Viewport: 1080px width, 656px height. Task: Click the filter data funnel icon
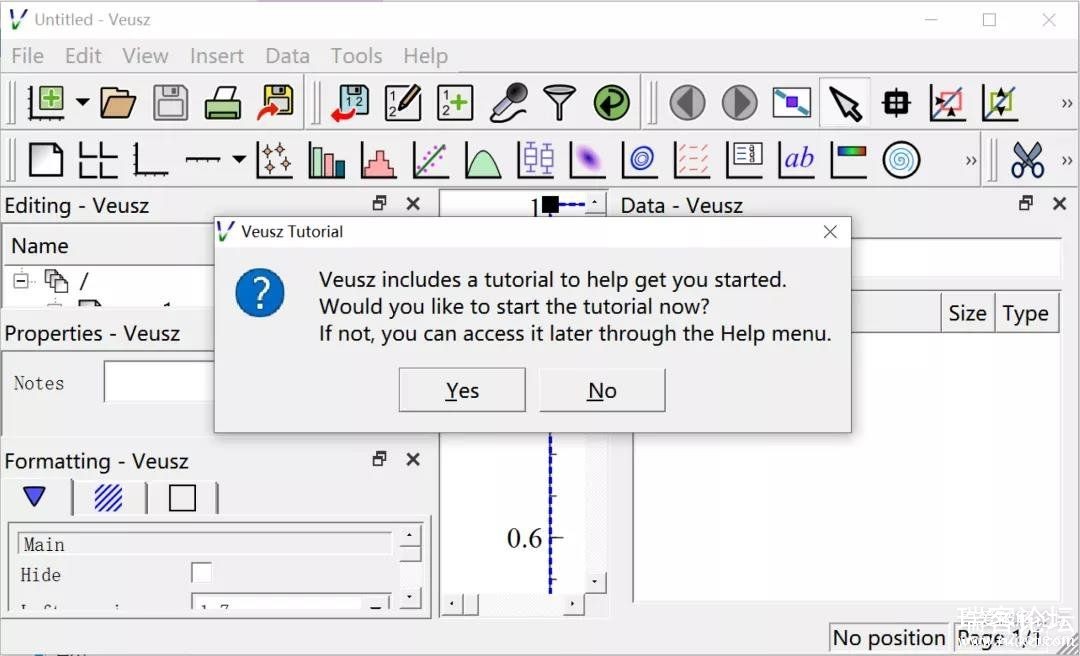pos(559,103)
